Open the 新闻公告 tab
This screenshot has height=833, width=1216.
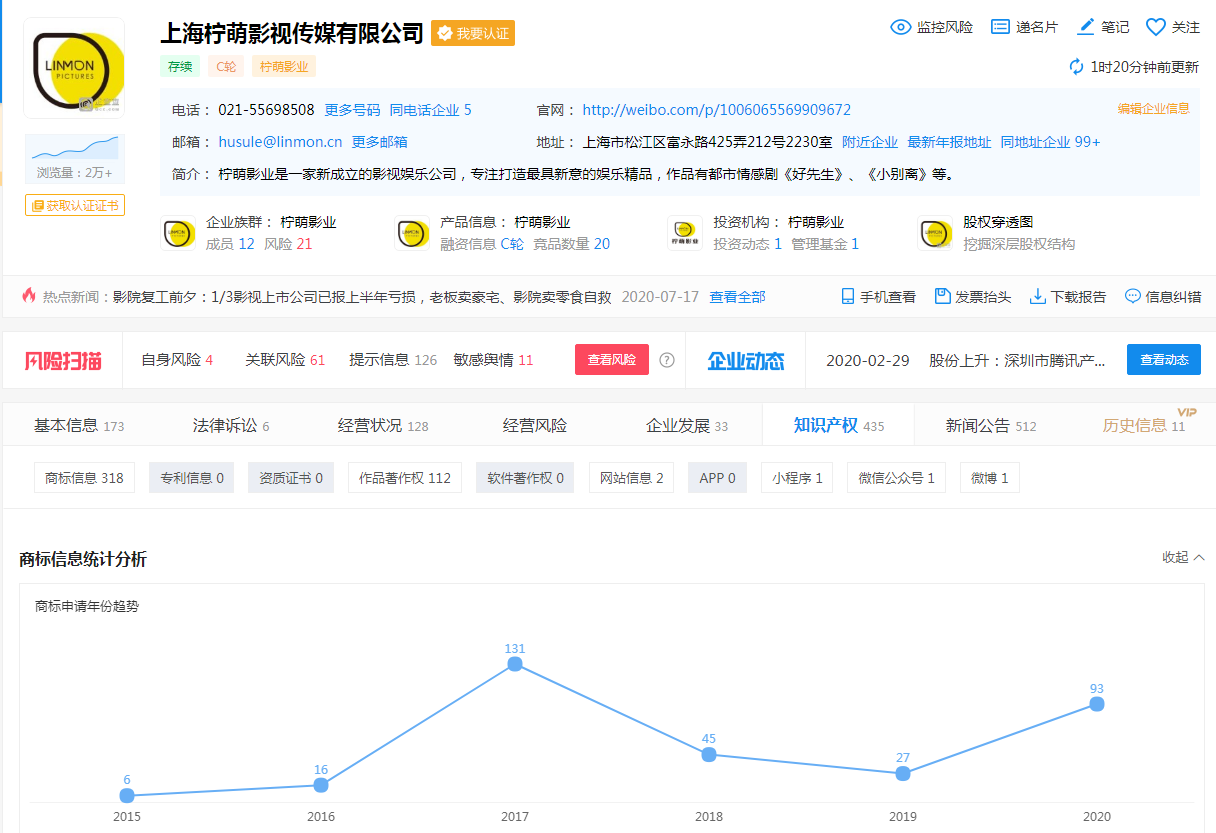coord(990,426)
